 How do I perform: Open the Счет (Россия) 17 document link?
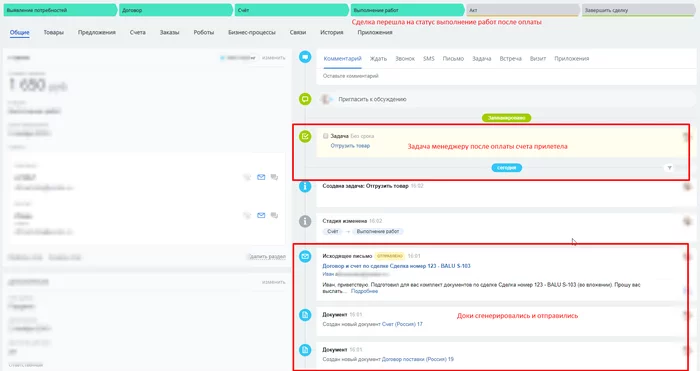coord(402,324)
